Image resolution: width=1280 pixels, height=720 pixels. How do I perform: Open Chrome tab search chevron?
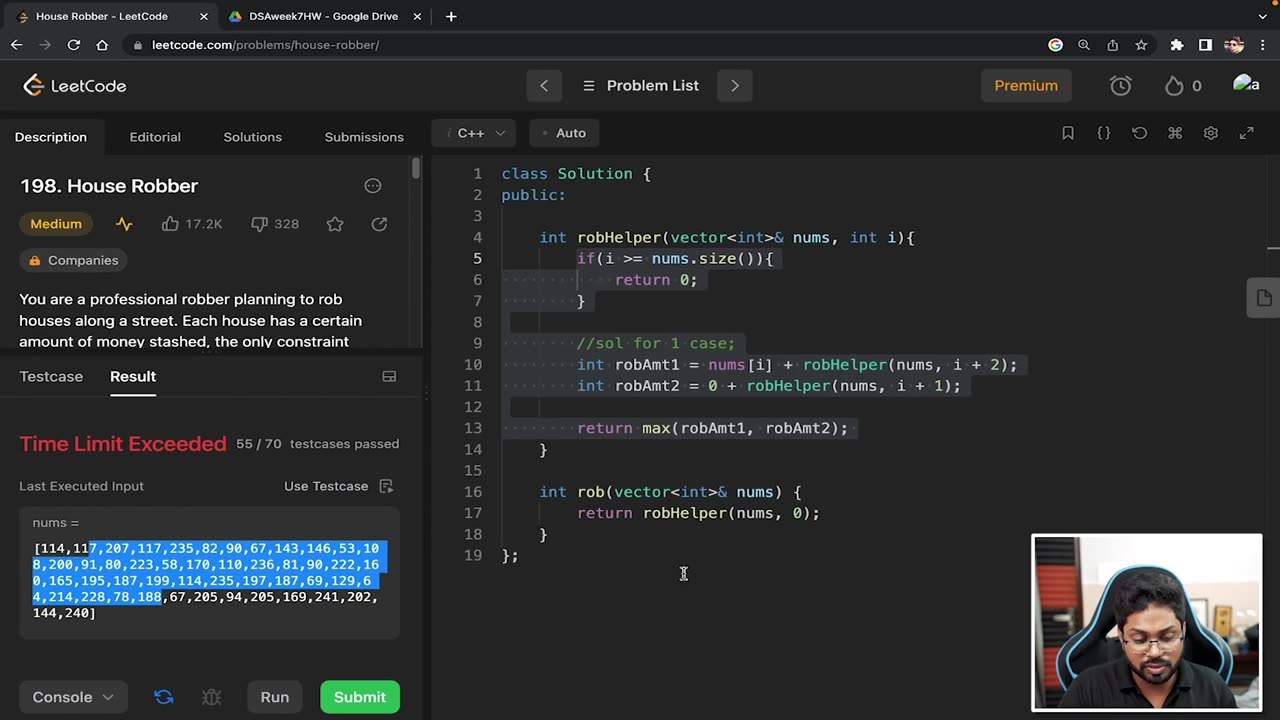pos(1262,16)
